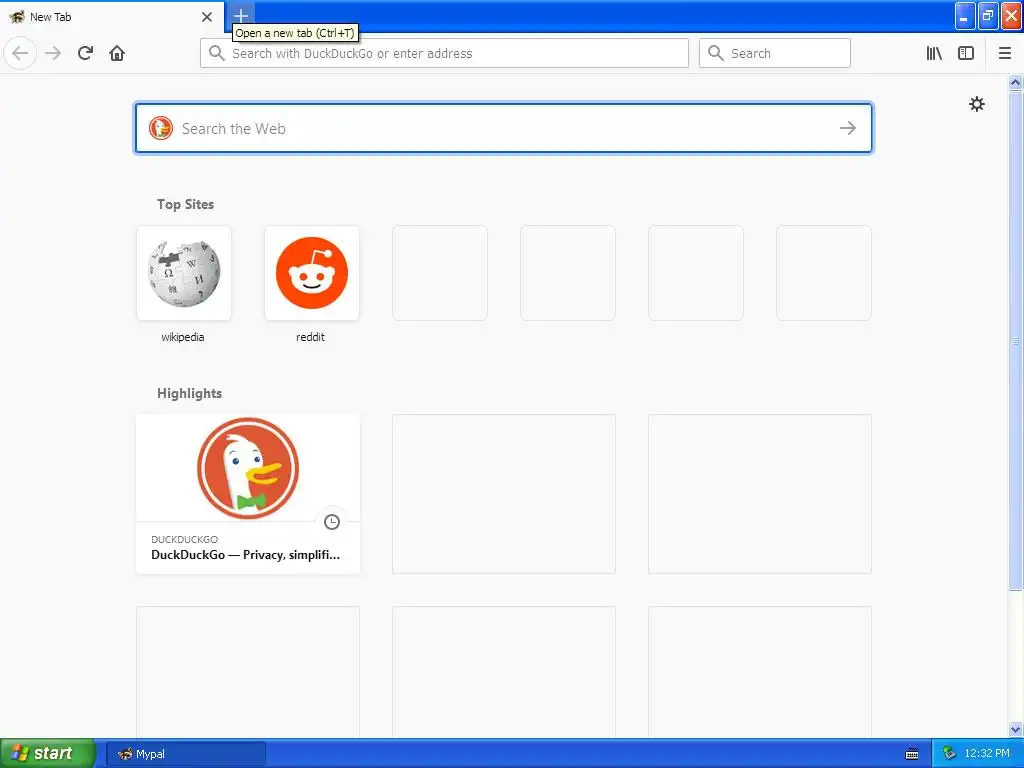
Task: Click the address bar magnifier icon
Action: 216,53
